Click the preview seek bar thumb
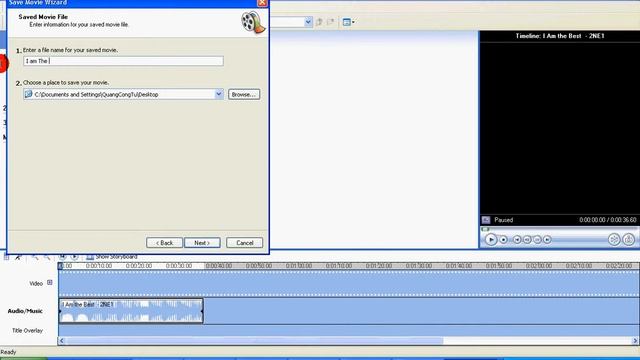 485,229
